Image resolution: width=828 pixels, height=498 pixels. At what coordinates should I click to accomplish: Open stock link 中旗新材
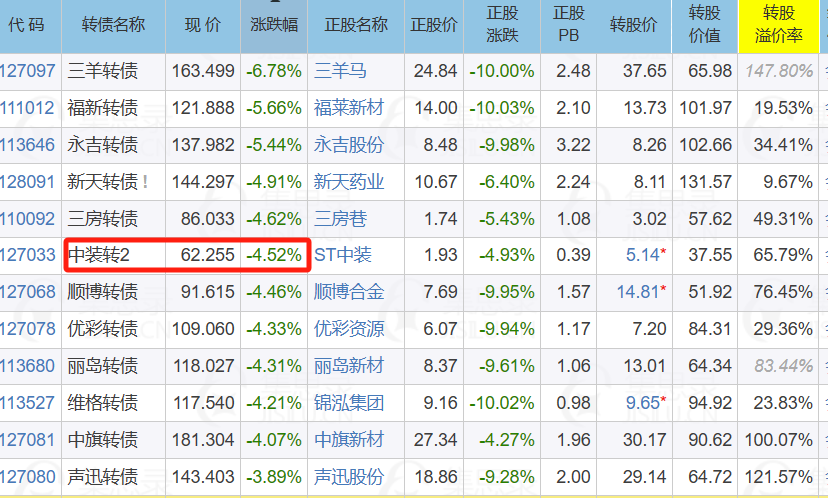point(349,440)
